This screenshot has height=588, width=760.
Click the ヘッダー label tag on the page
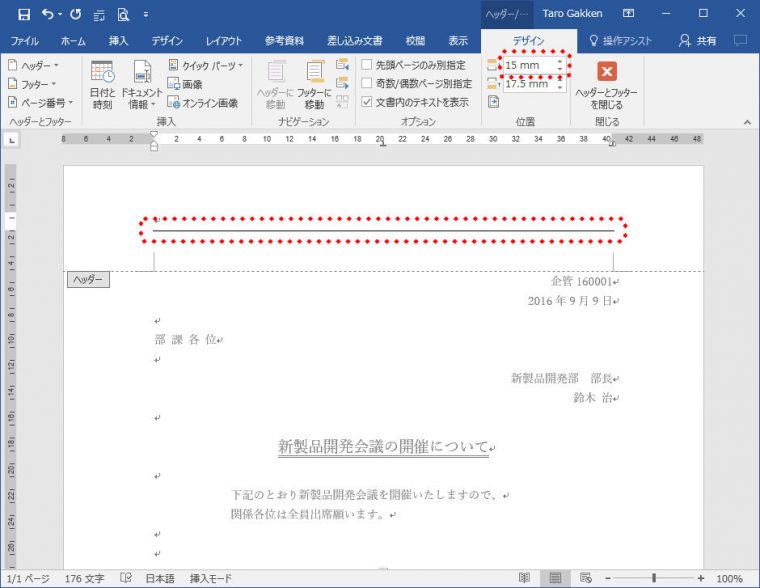(x=88, y=280)
